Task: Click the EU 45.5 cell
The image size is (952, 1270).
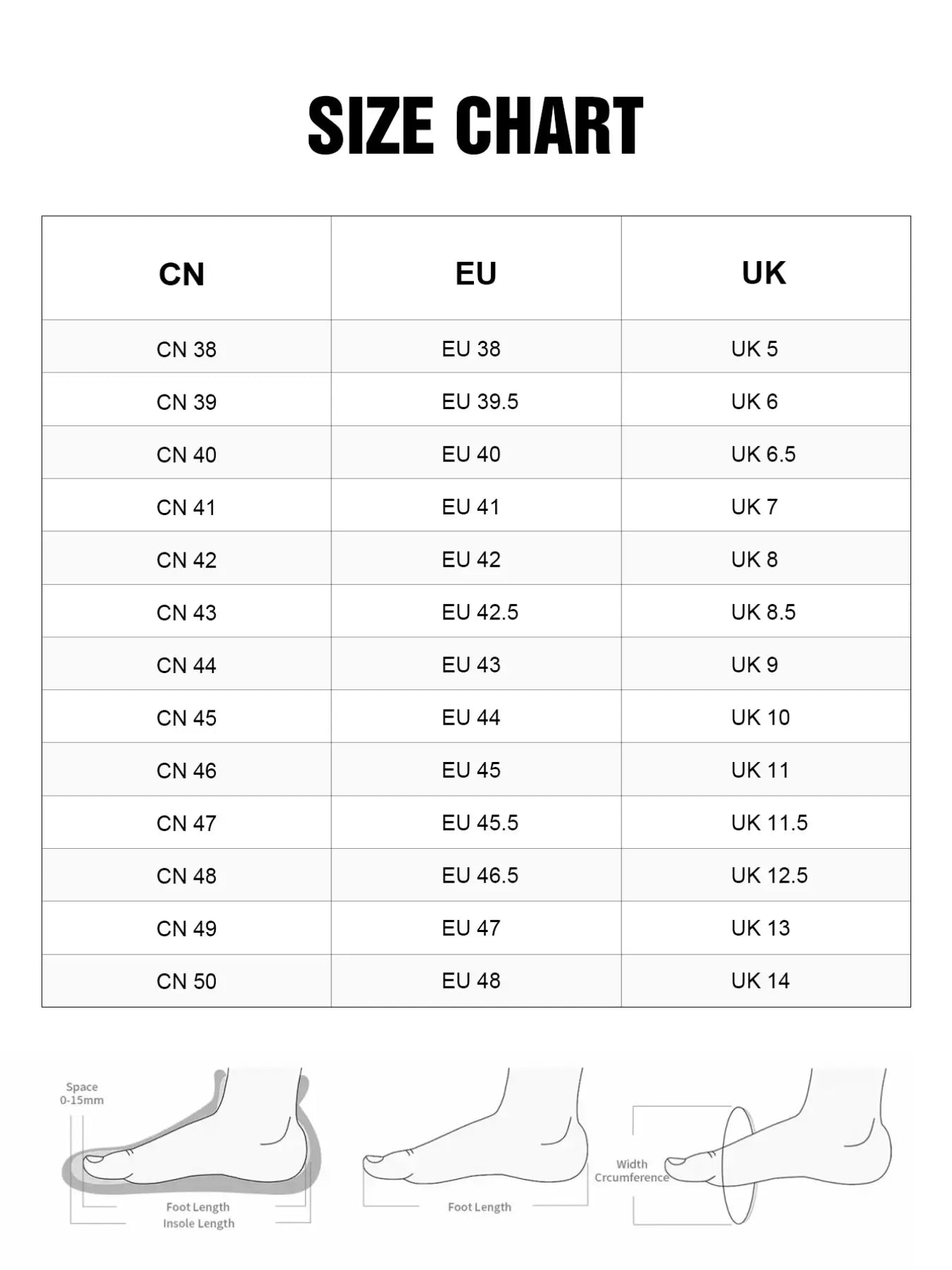Action: tap(476, 822)
